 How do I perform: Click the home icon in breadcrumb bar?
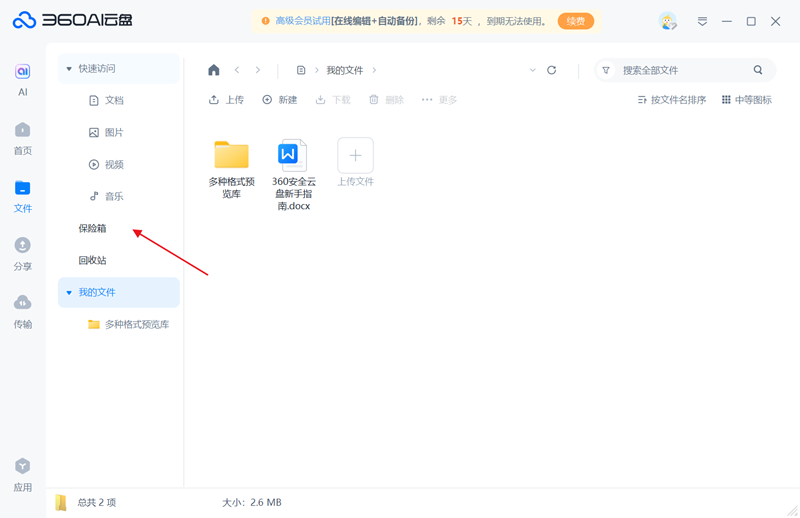[x=213, y=70]
